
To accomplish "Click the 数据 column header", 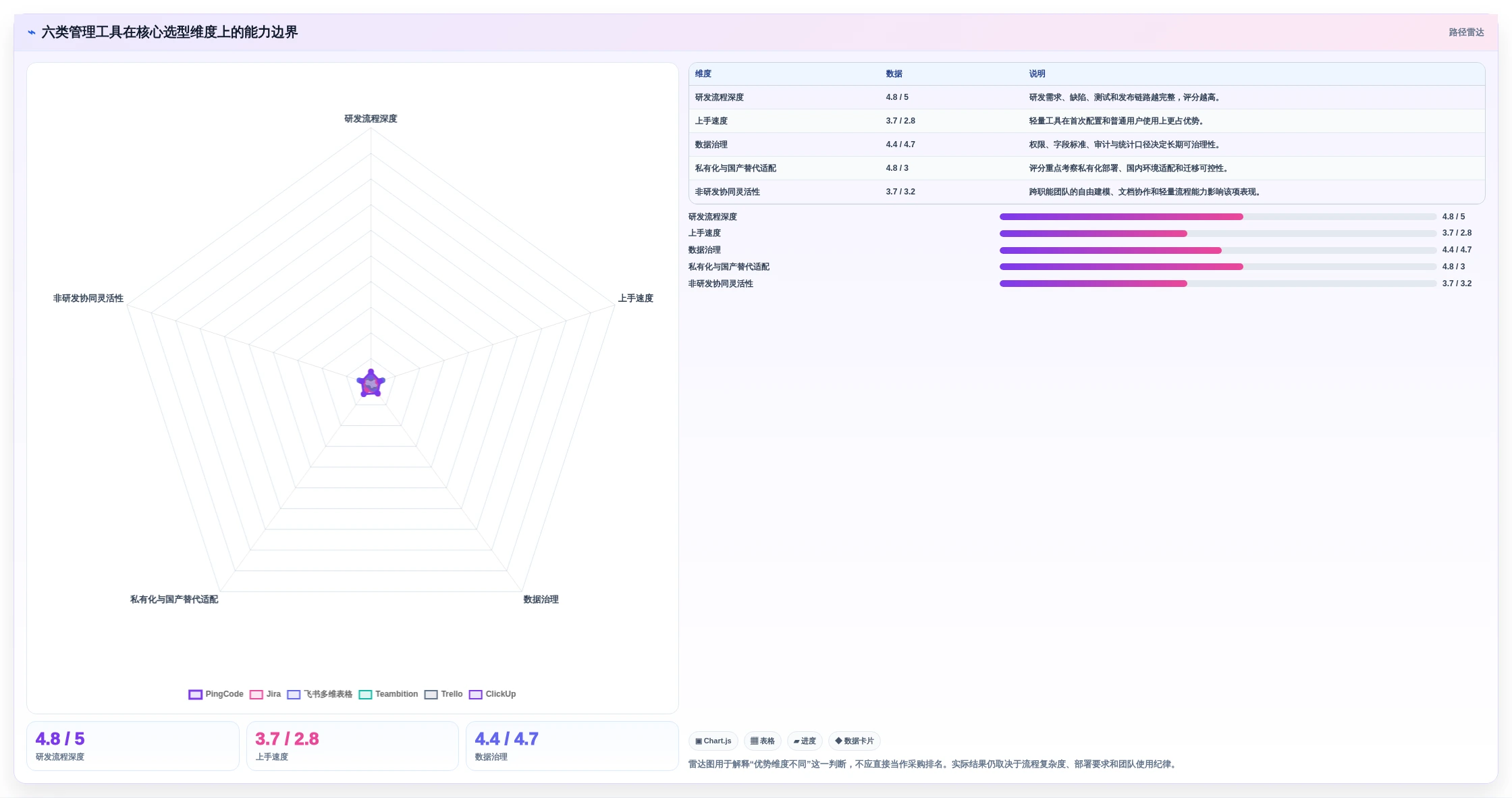I will pyautogui.click(x=894, y=74).
